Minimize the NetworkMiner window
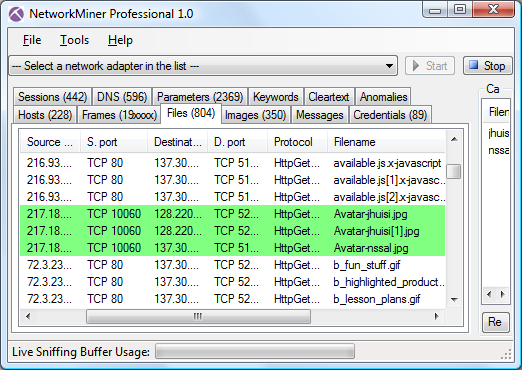The image size is (522, 370). point(435,10)
